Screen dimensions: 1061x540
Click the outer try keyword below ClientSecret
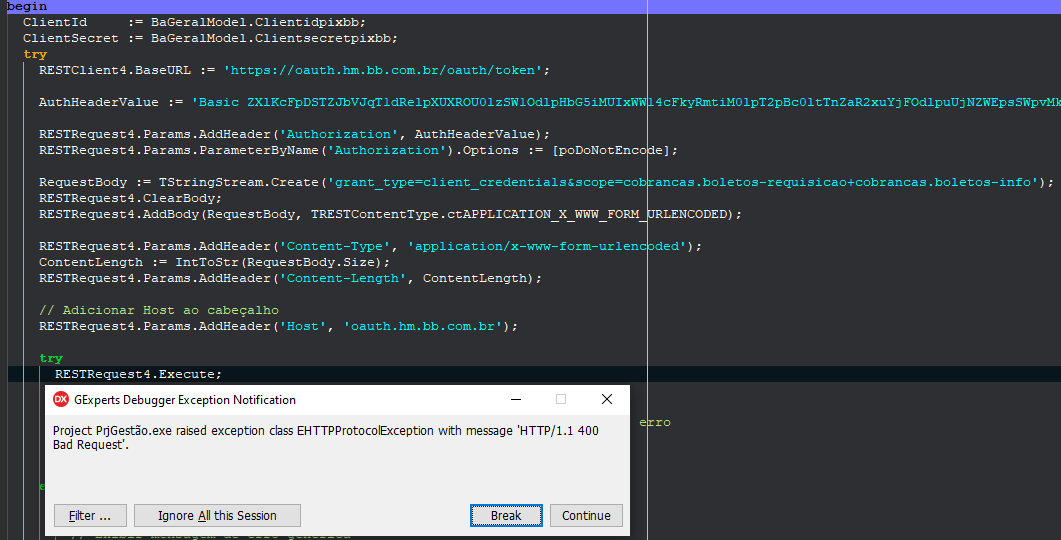click(x=35, y=54)
